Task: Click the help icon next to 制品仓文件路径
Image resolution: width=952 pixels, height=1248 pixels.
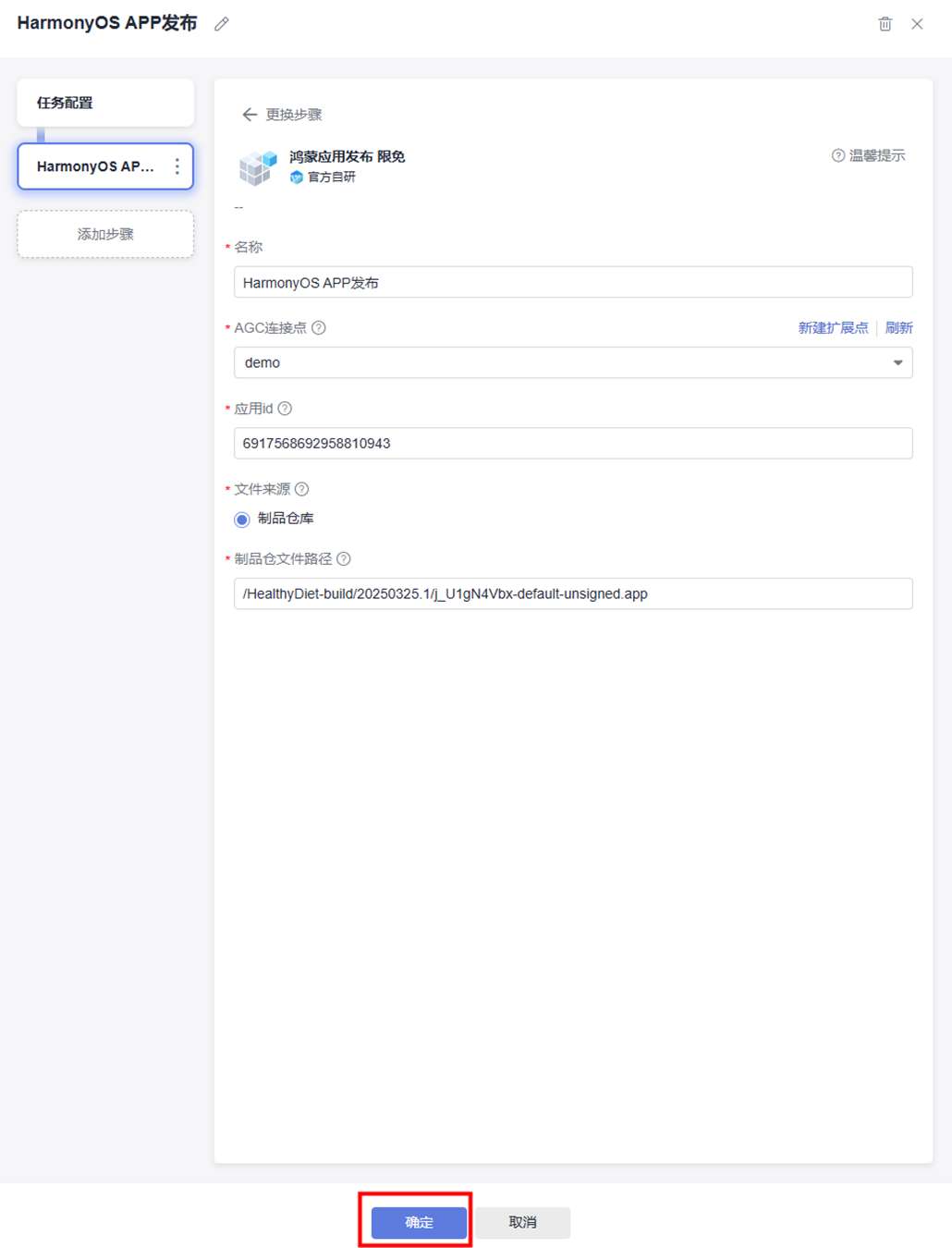Action: click(344, 559)
